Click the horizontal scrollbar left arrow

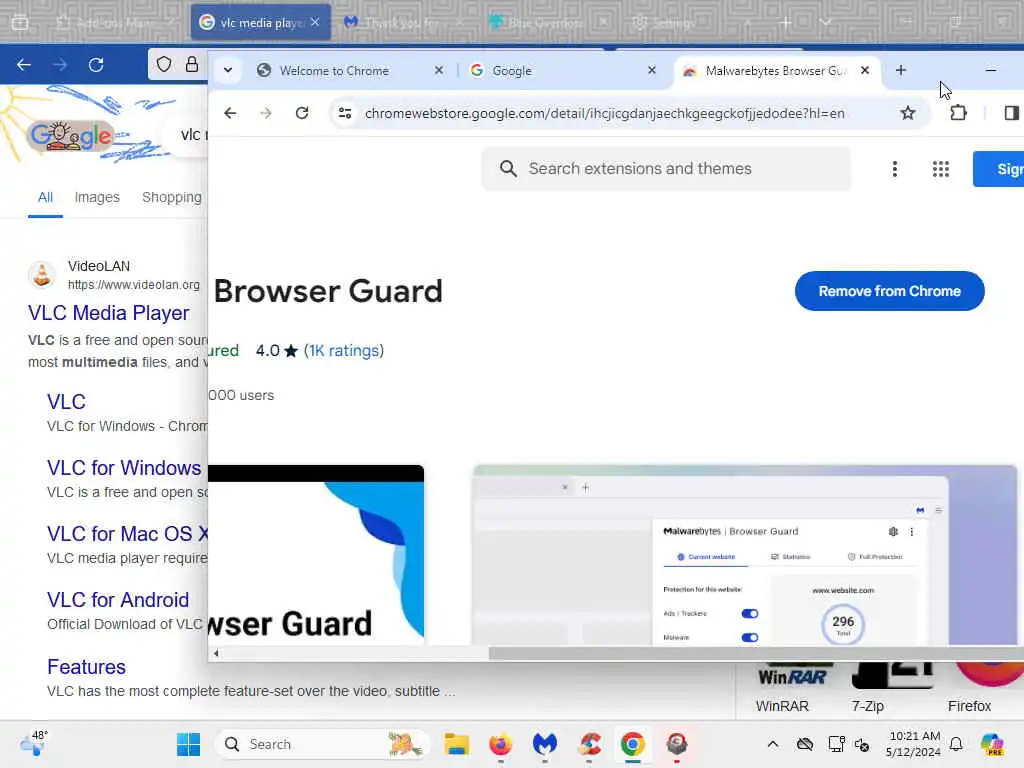pos(216,653)
